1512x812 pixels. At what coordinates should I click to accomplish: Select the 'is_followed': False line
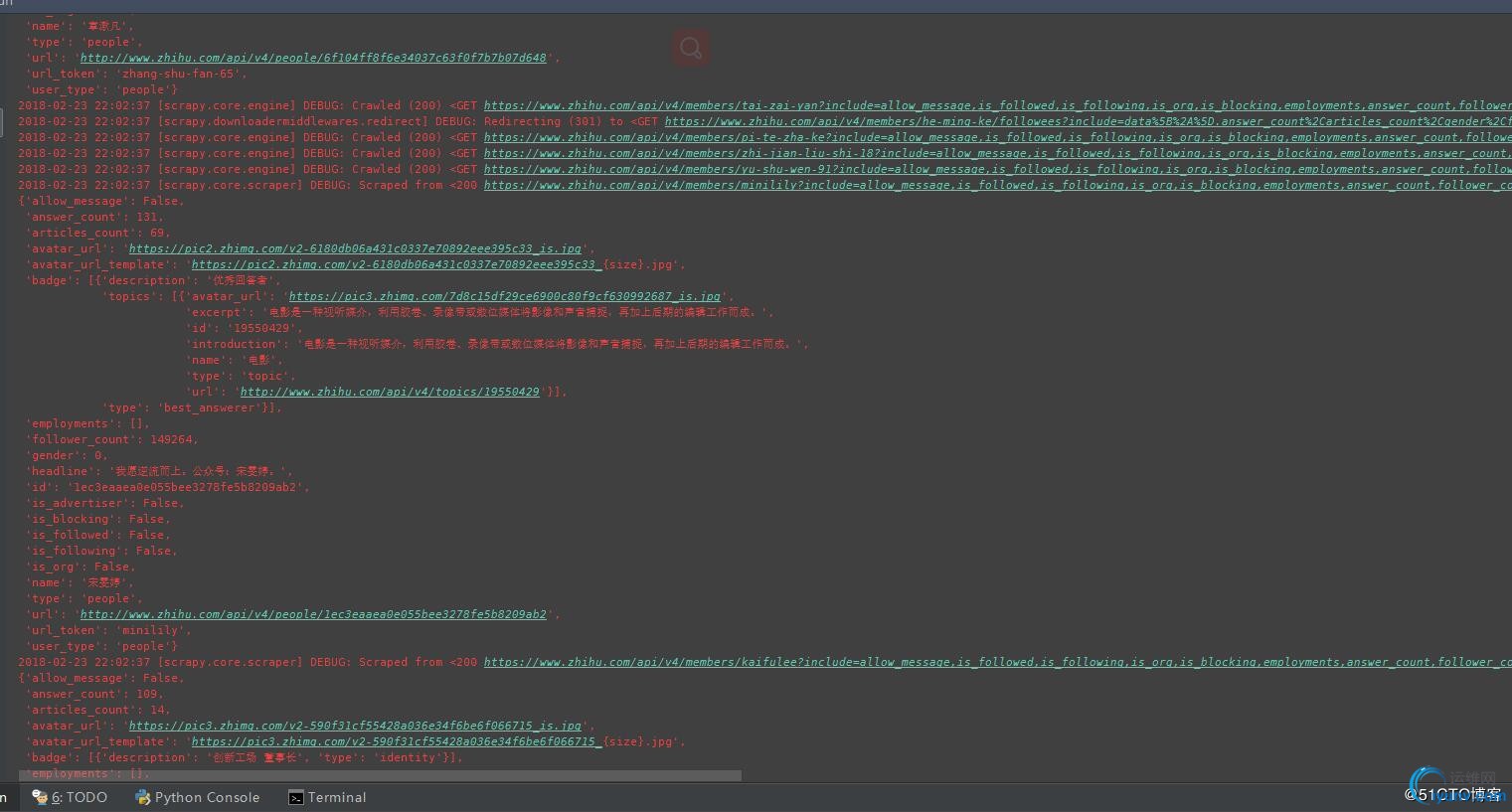click(97, 535)
